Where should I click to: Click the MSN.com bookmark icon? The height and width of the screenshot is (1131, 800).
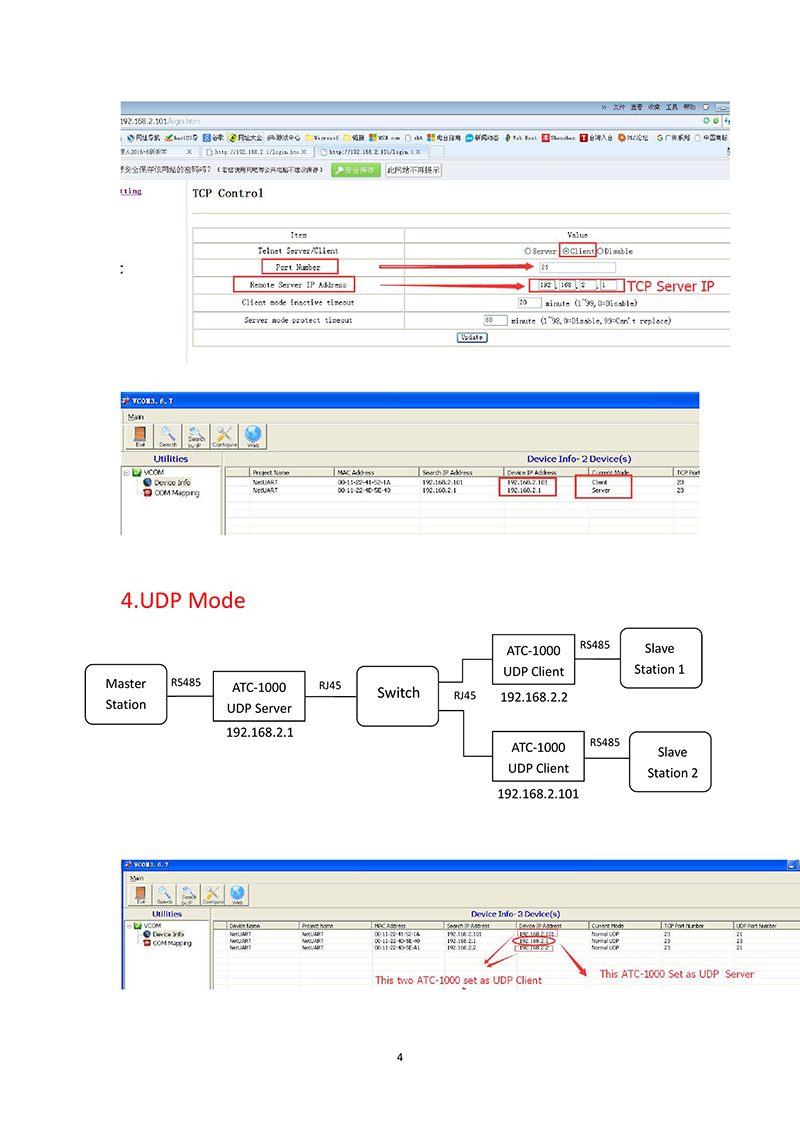point(373,138)
